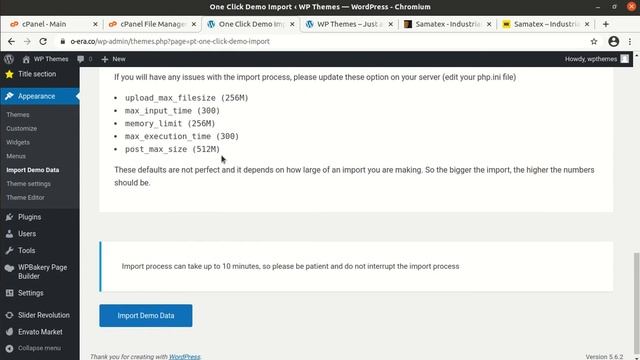The height and width of the screenshot is (360, 640).
Task: Close the WP Themes – Just tab
Action: (x=390, y=24)
